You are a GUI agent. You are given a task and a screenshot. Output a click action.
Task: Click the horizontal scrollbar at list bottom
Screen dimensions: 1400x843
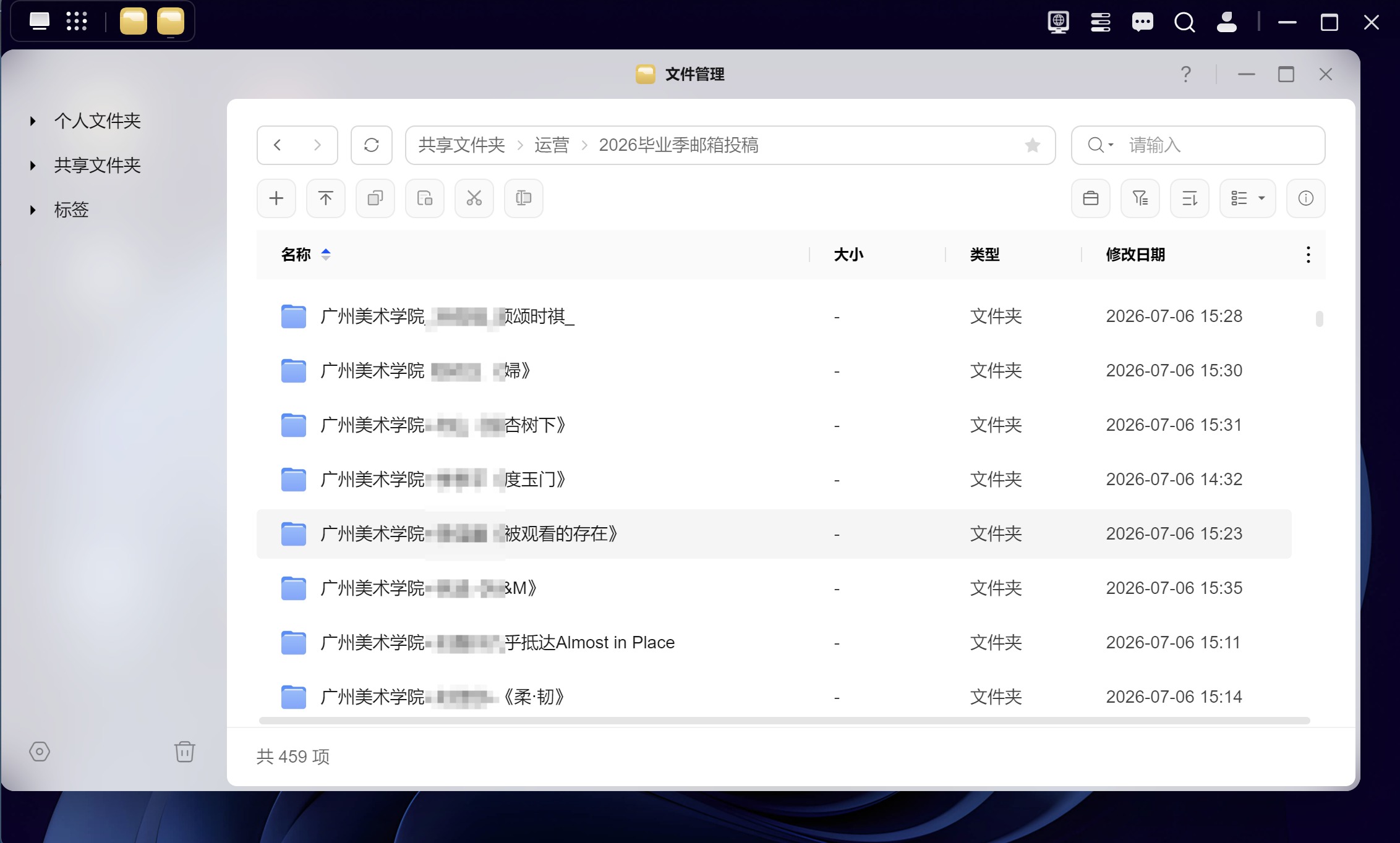[784, 721]
